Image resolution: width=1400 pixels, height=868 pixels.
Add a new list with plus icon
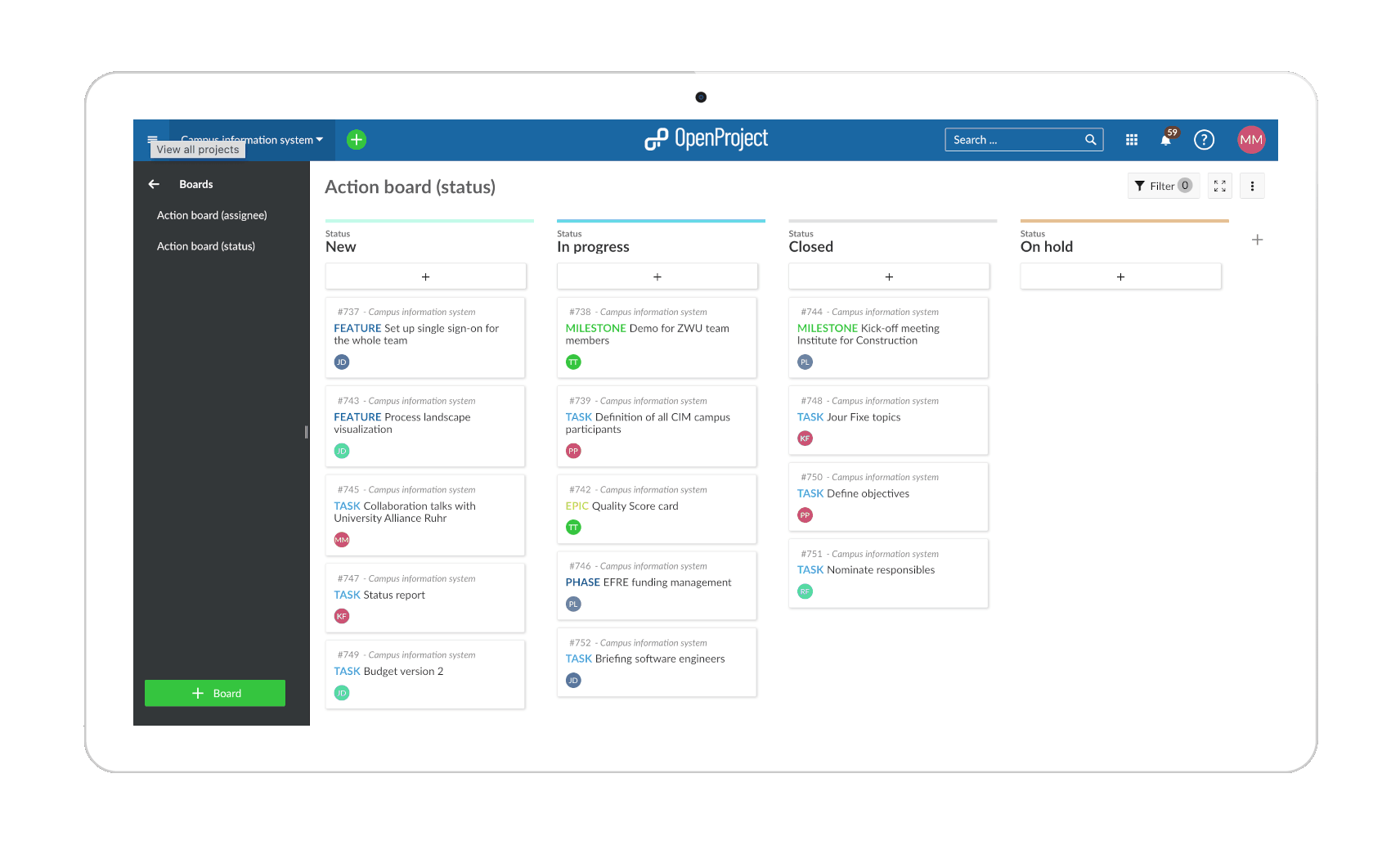tap(1258, 240)
